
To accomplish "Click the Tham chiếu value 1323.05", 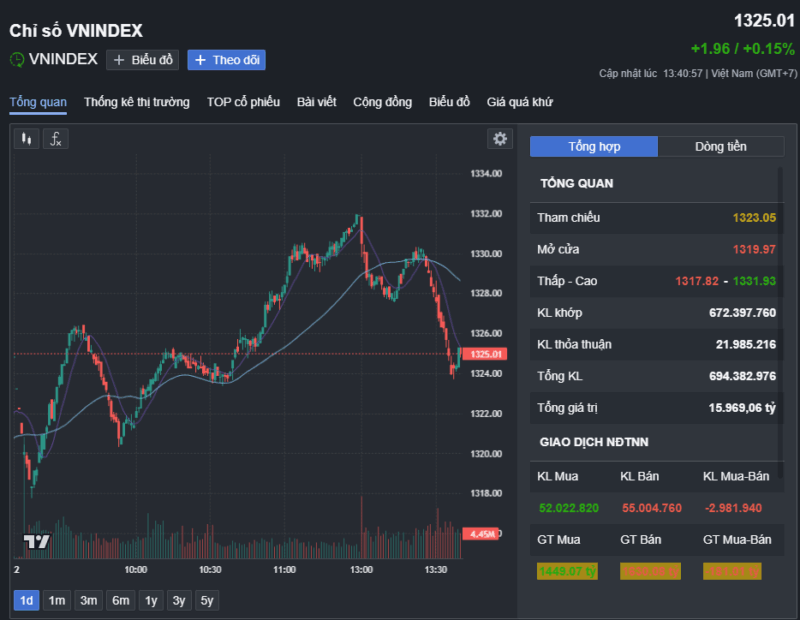I will (x=754, y=218).
